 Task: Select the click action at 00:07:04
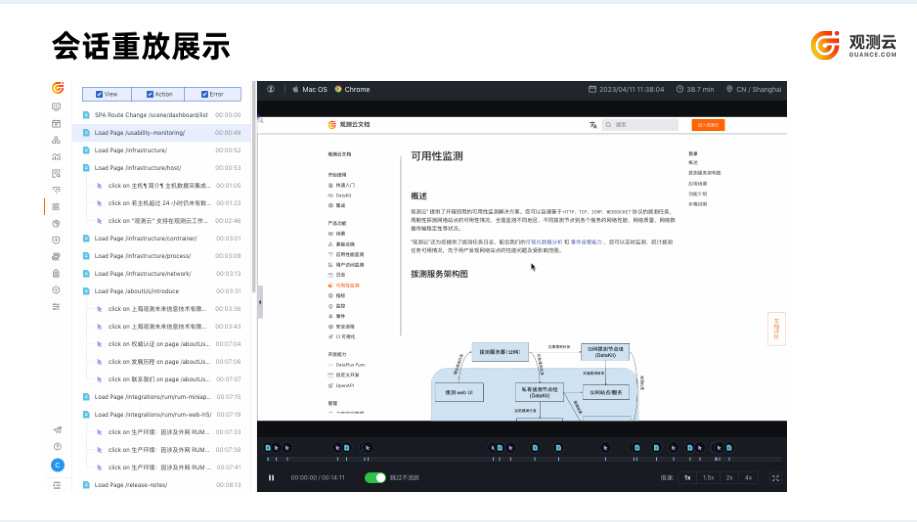[162, 344]
